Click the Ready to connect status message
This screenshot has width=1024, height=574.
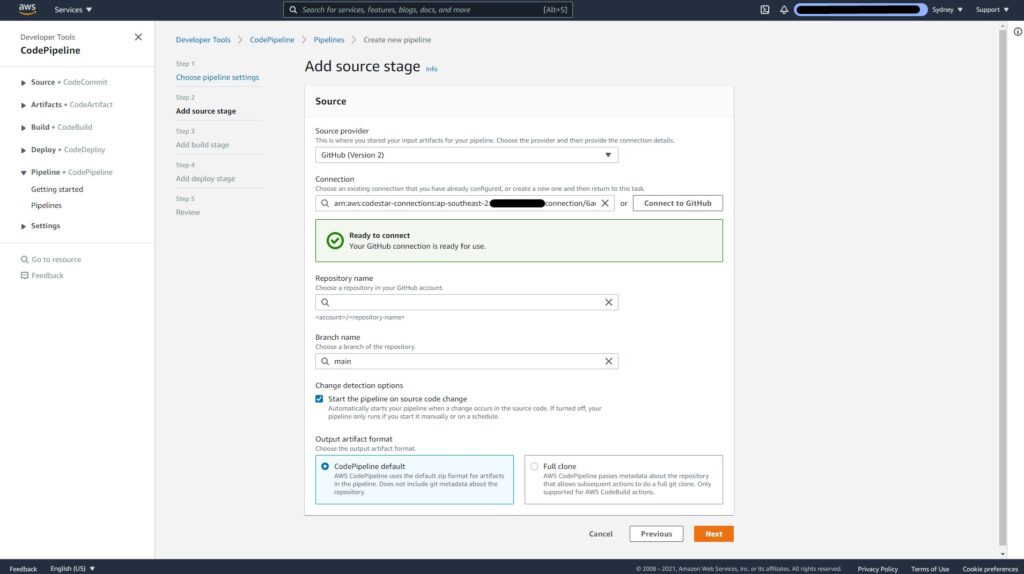coord(519,241)
